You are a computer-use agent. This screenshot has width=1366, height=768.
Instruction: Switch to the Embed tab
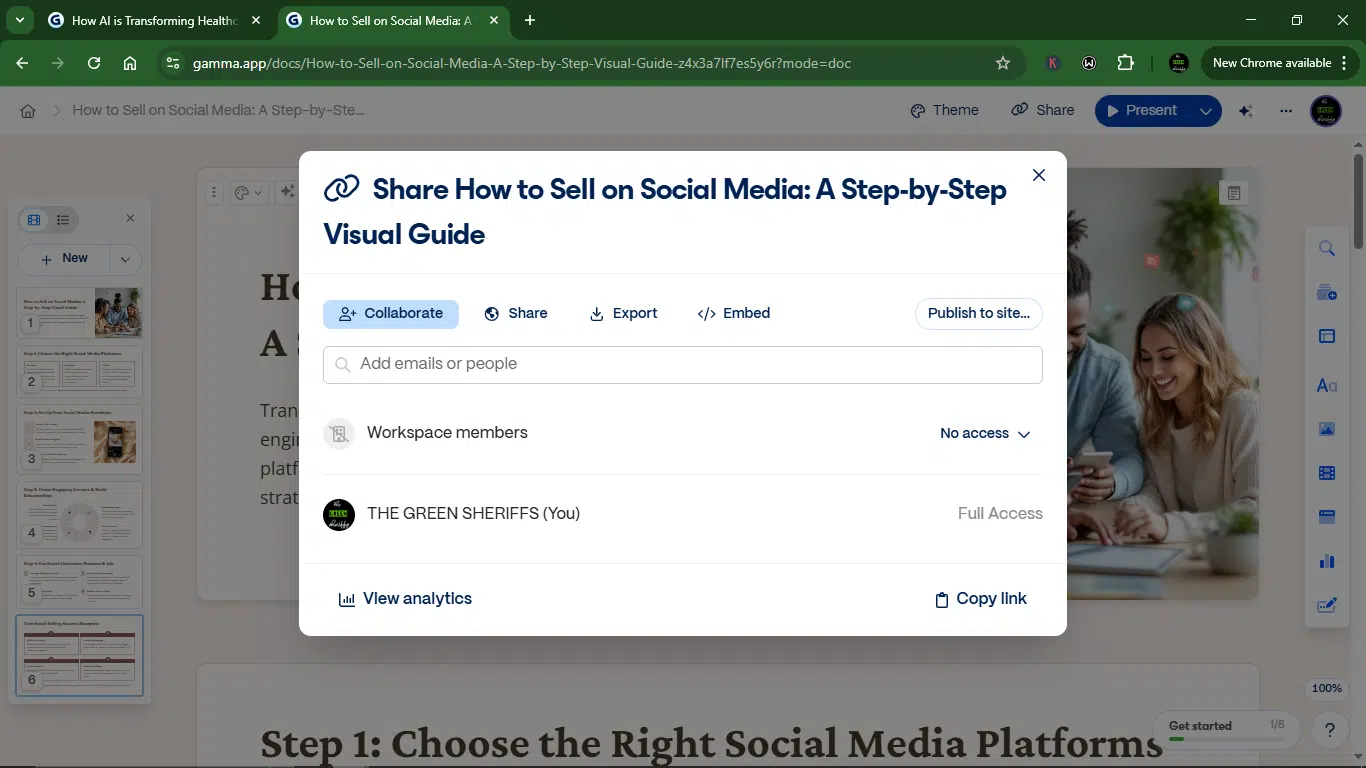point(734,313)
